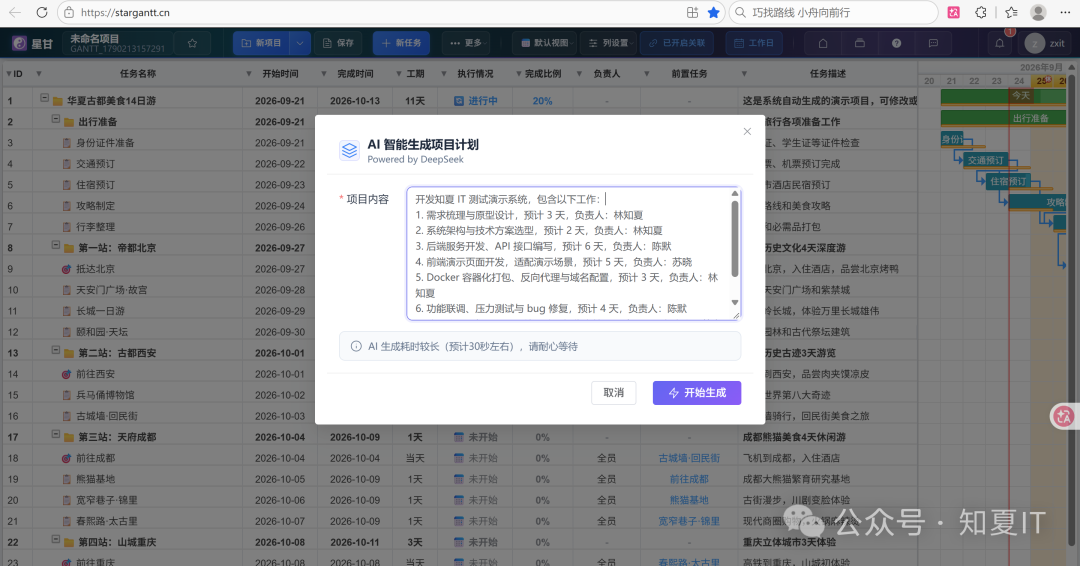1080x566 pixels.
Task: Click the milestone icon for 前往成都
Action: point(67,459)
